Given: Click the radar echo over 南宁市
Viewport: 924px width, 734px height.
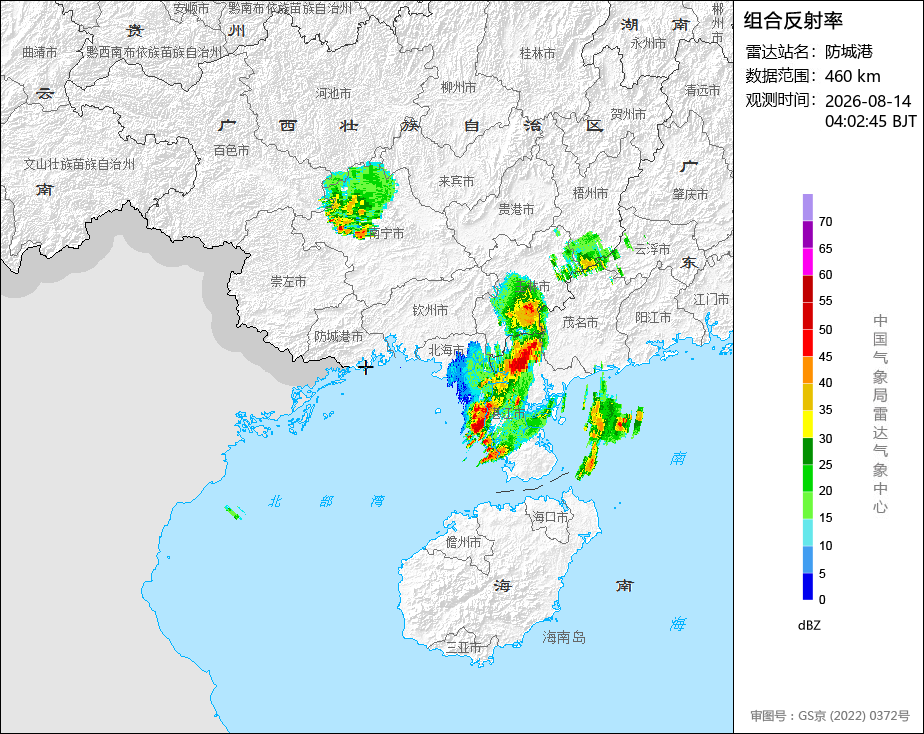Looking at the screenshot, I should (357, 200).
